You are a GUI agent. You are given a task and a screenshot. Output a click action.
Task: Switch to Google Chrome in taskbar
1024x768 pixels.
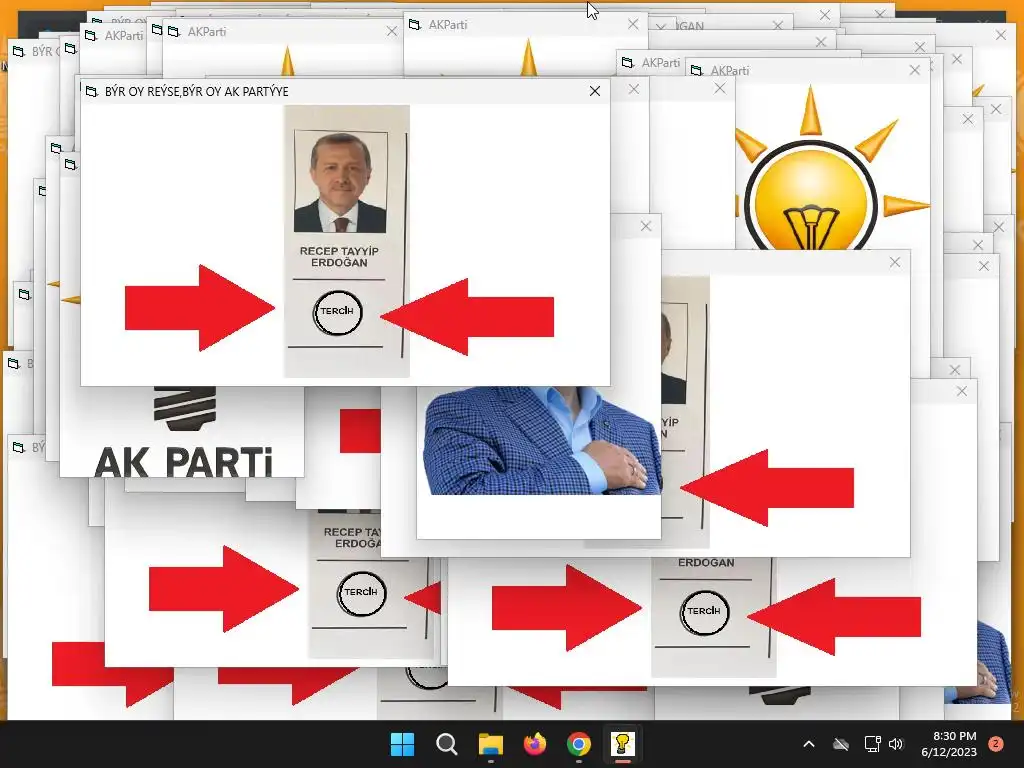[x=579, y=744]
